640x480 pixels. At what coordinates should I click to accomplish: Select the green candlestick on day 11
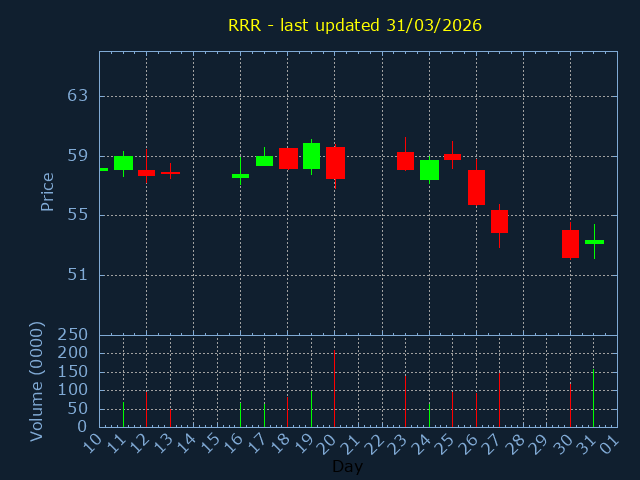[x=123, y=162]
